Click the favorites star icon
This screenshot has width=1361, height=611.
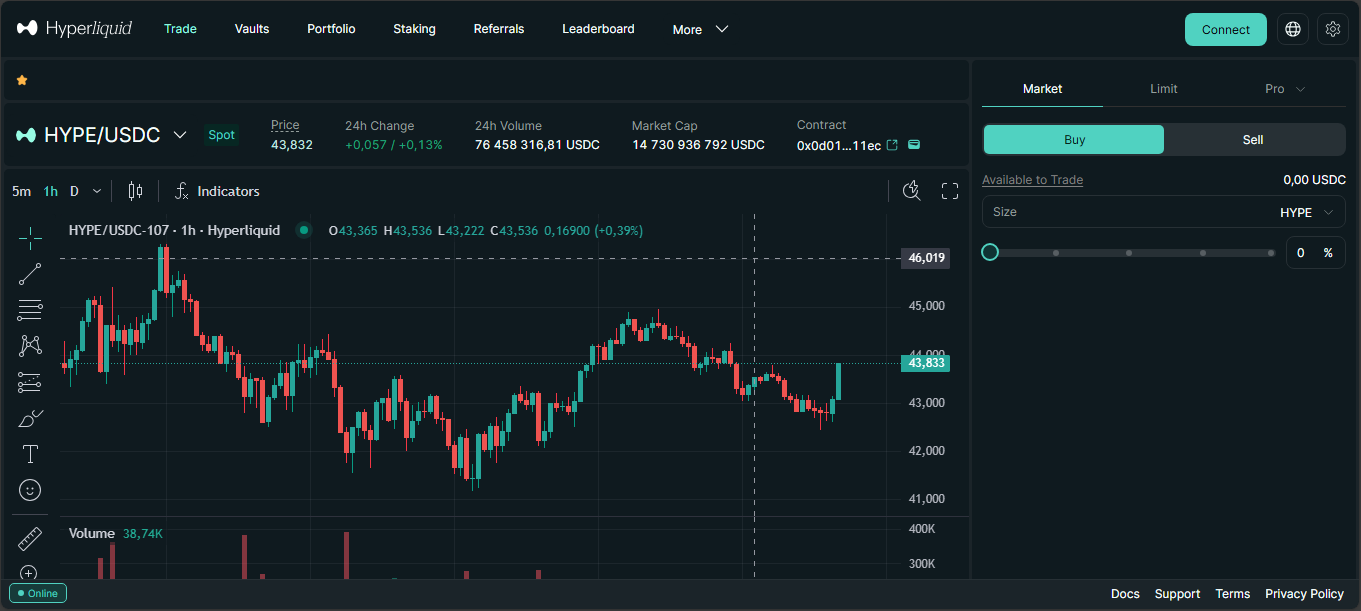22,80
